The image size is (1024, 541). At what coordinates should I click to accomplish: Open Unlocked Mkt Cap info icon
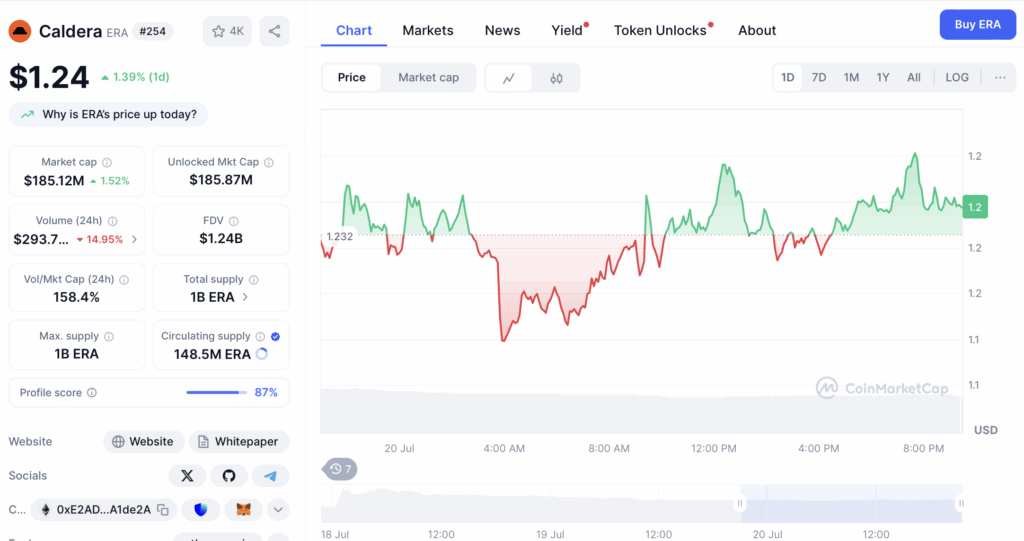tap(268, 162)
